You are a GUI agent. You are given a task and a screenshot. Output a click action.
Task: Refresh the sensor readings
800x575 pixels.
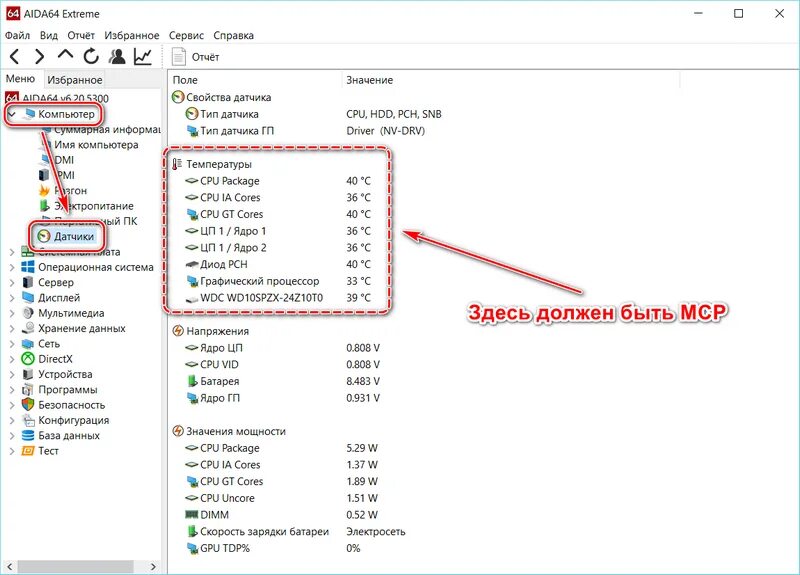[91, 56]
